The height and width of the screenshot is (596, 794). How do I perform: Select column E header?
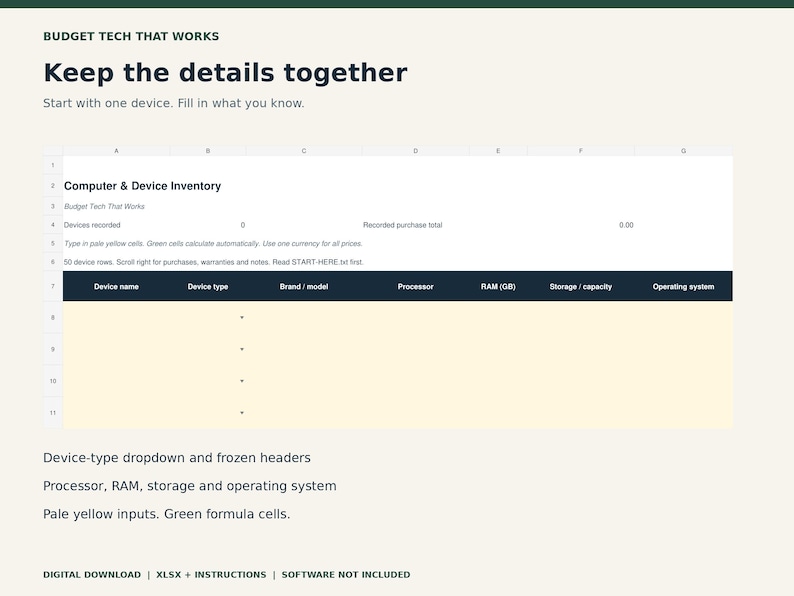tap(498, 151)
